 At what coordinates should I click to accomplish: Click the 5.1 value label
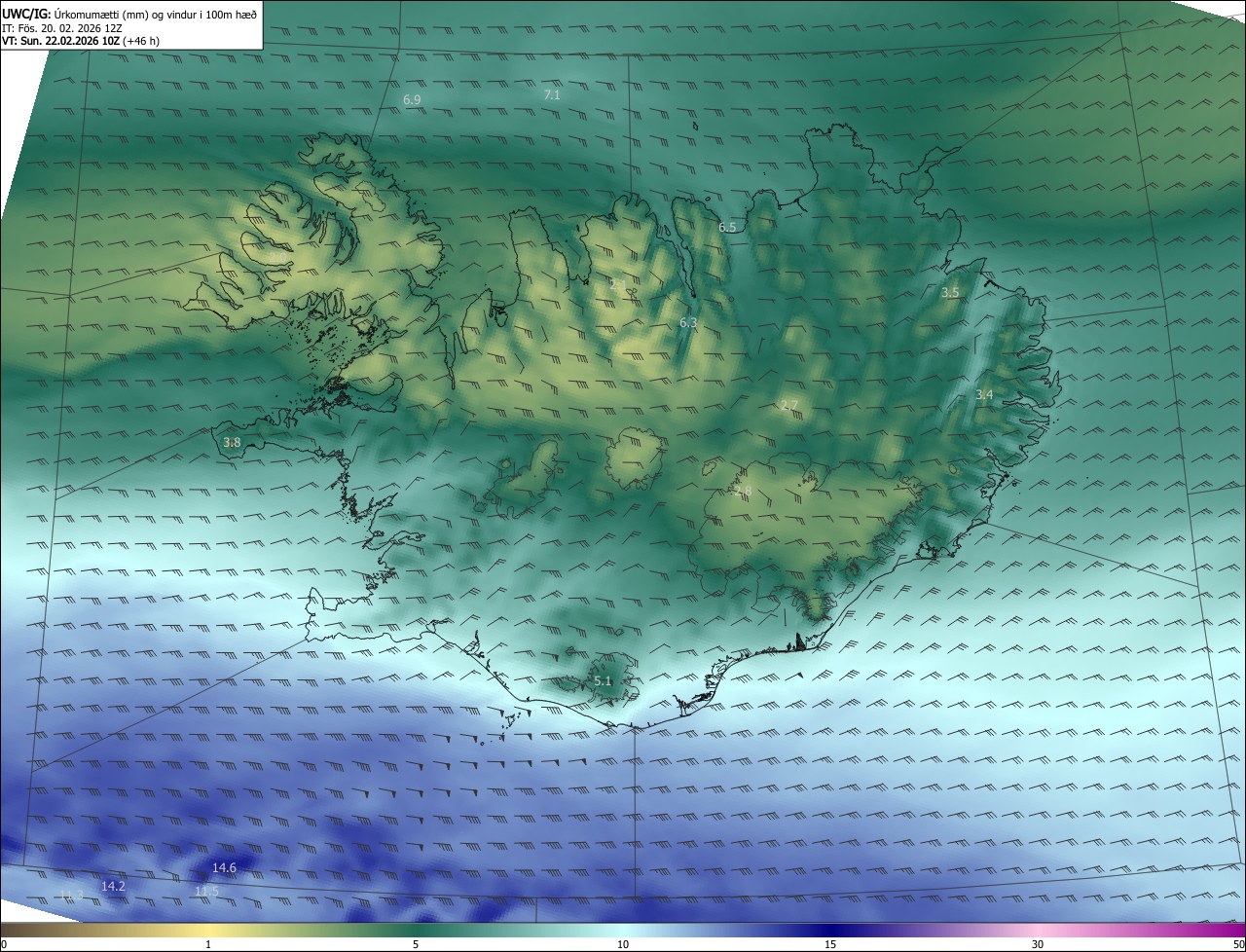click(x=603, y=681)
